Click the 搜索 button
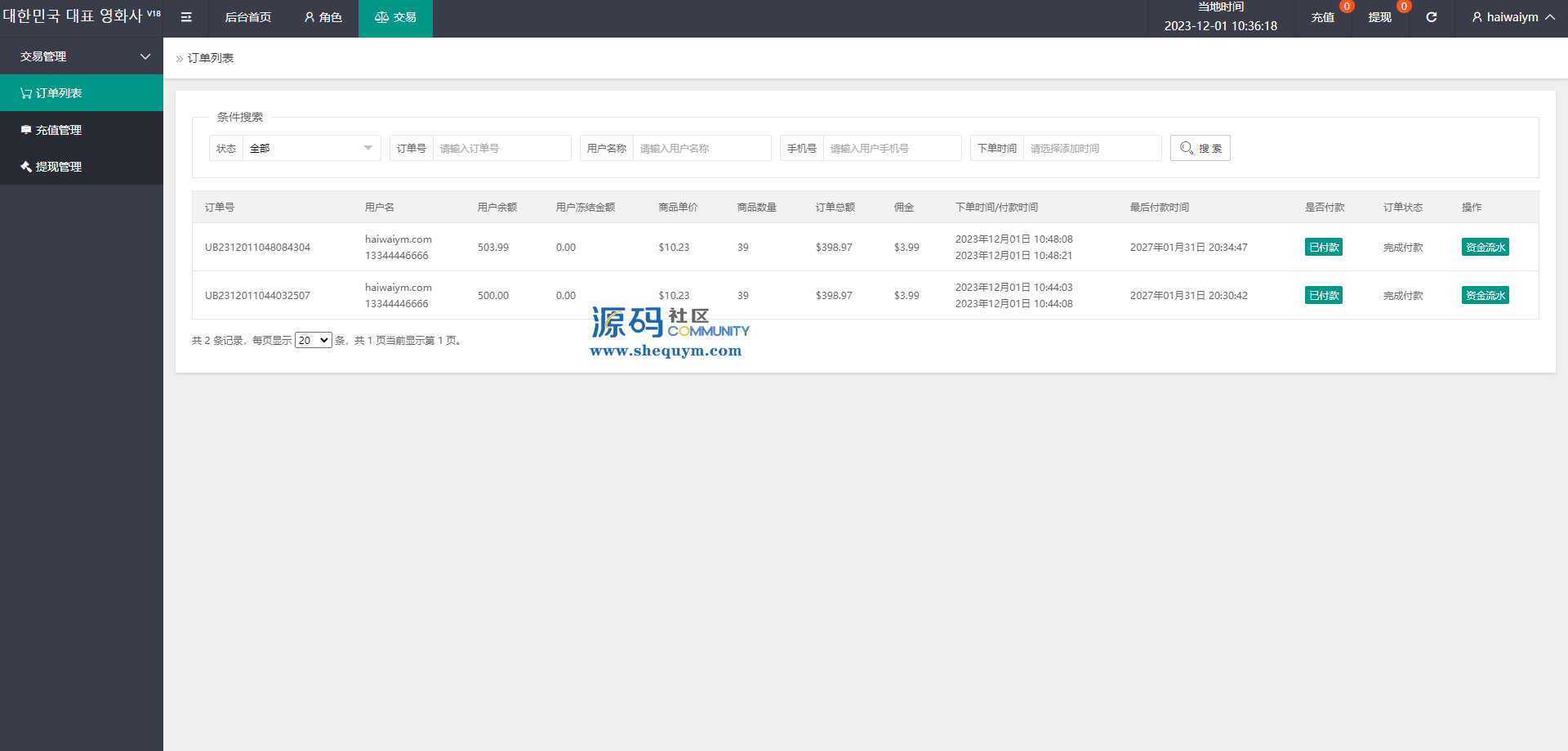1568x751 pixels. [1200, 148]
